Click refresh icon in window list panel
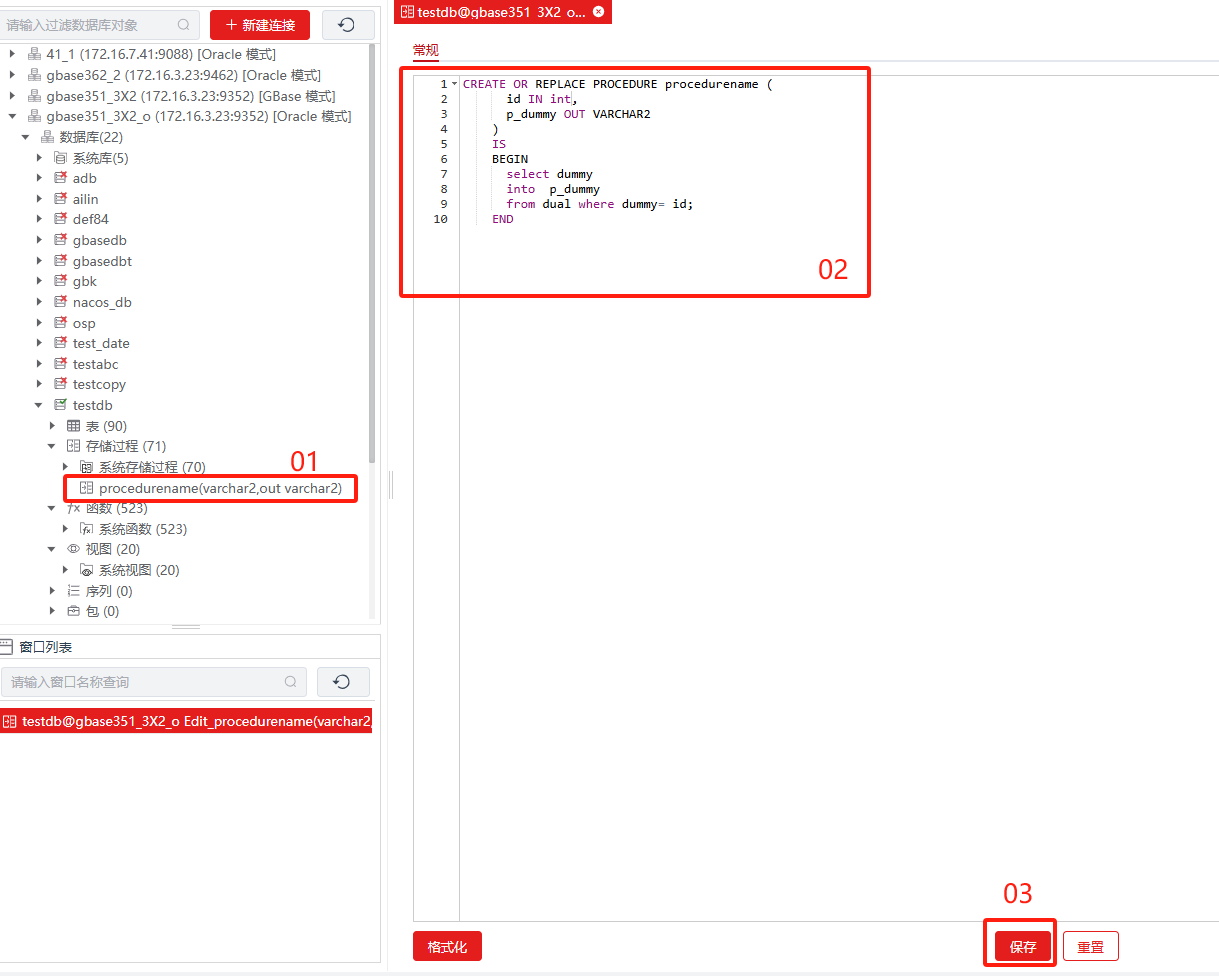The image size is (1219, 976). tap(342, 682)
